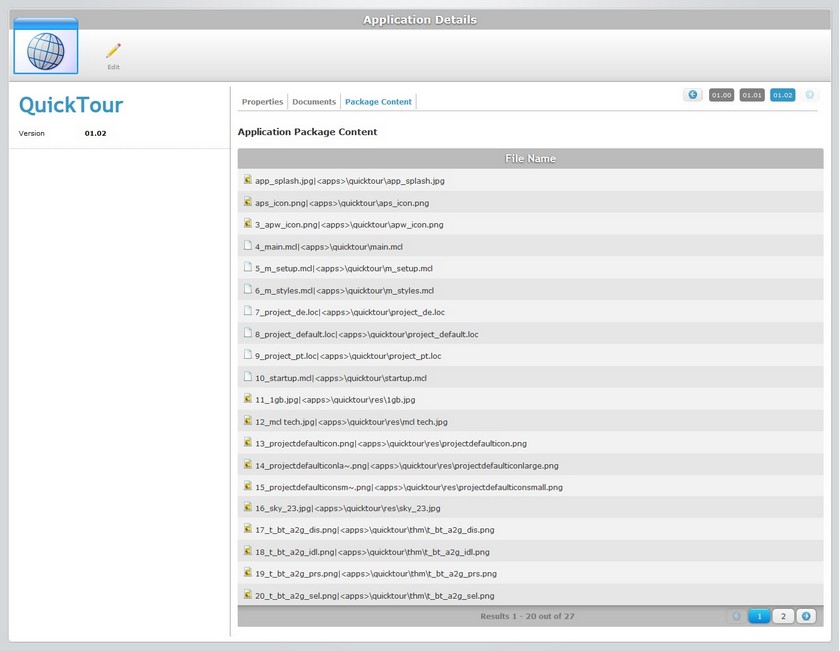Click the File Name column header
The image size is (840, 651).
click(x=530, y=159)
